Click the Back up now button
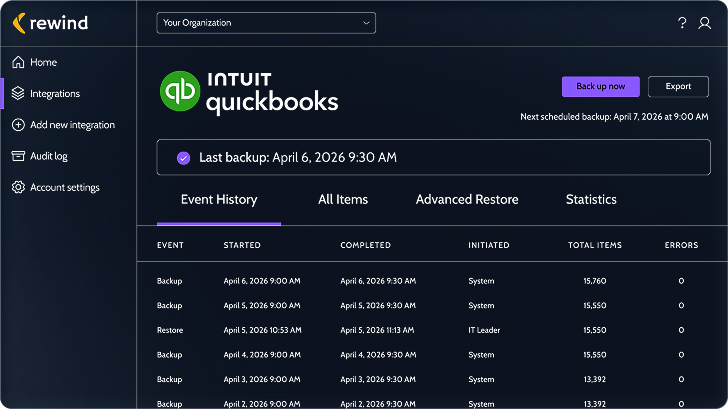The height and width of the screenshot is (409, 728). point(601,86)
